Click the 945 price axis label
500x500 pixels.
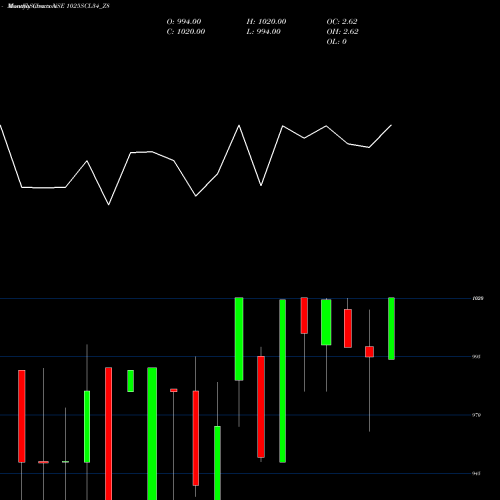coord(477,473)
